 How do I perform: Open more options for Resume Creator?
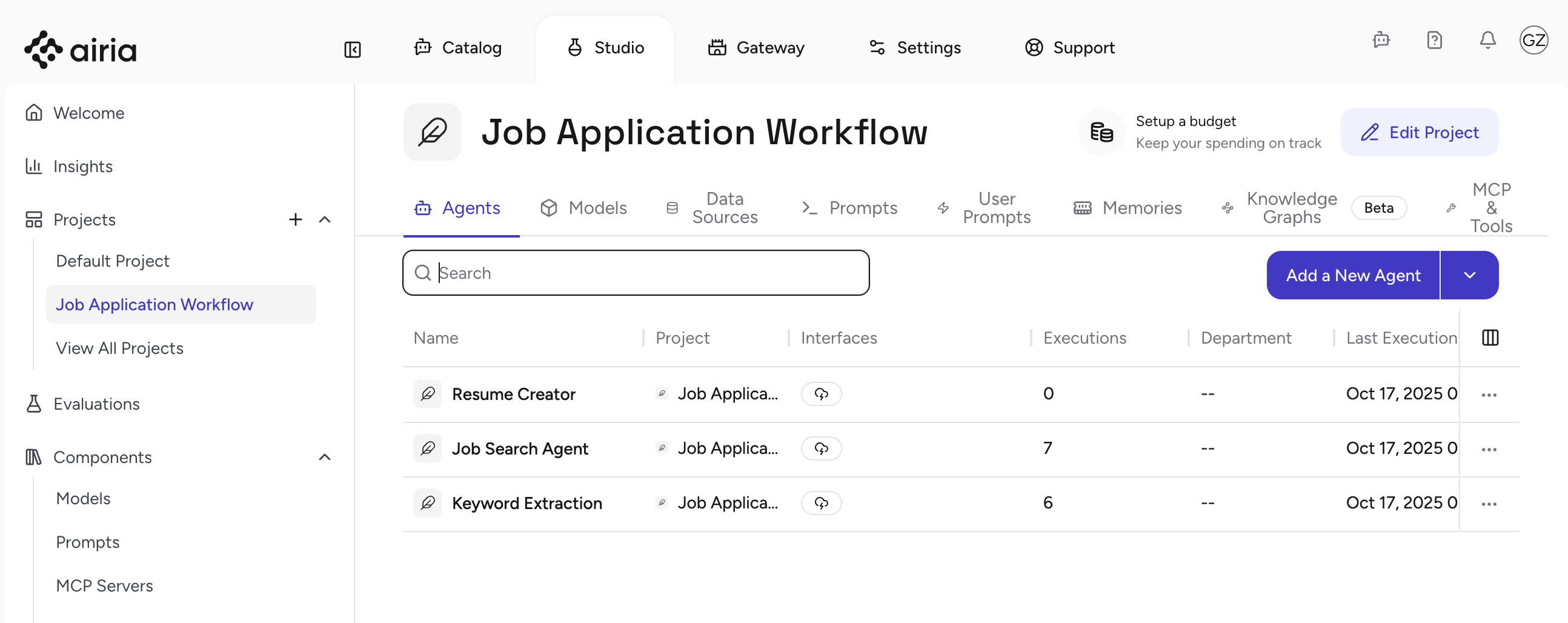pyautogui.click(x=1489, y=395)
